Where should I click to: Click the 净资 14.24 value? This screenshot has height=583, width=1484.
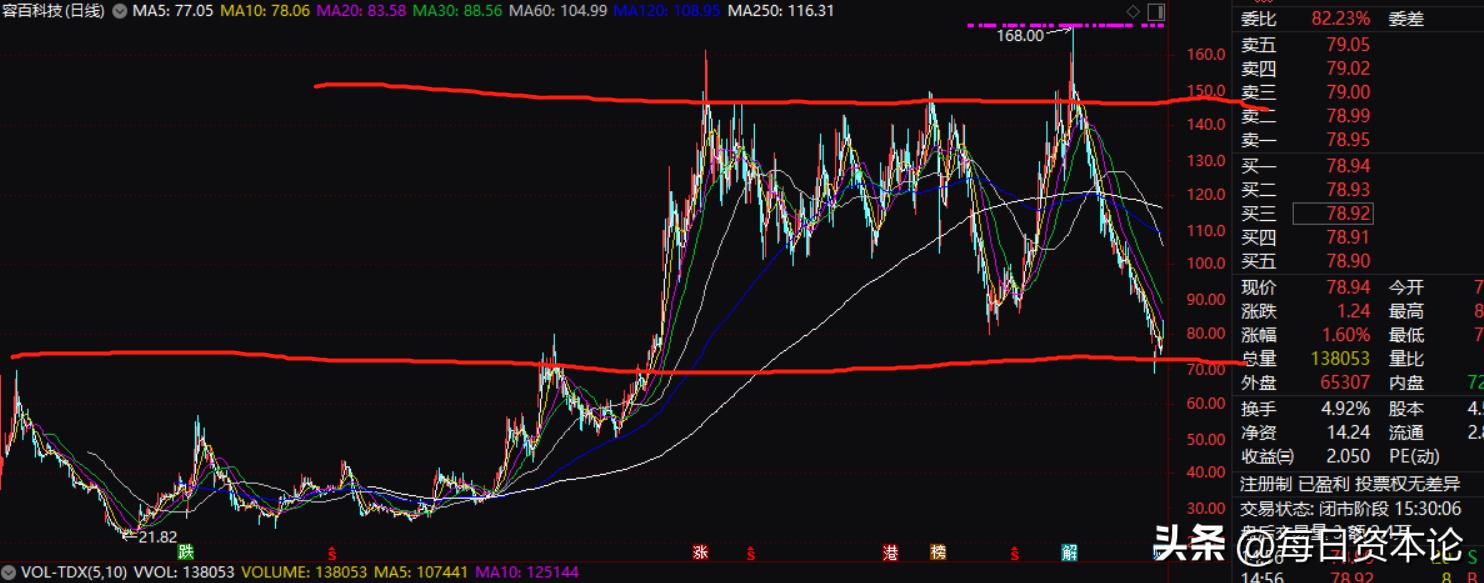(x=1348, y=433)
